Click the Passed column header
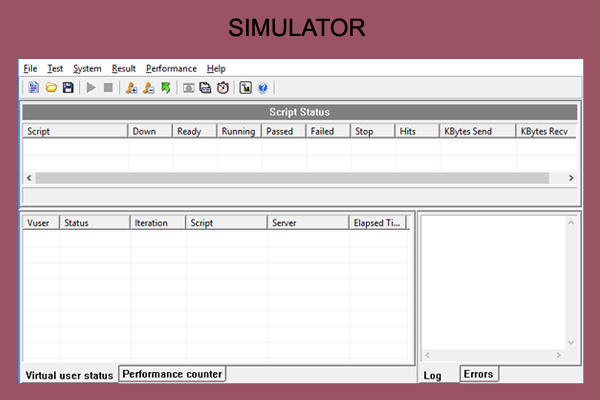This screenshot has width=600, height=400. [280, 131]
